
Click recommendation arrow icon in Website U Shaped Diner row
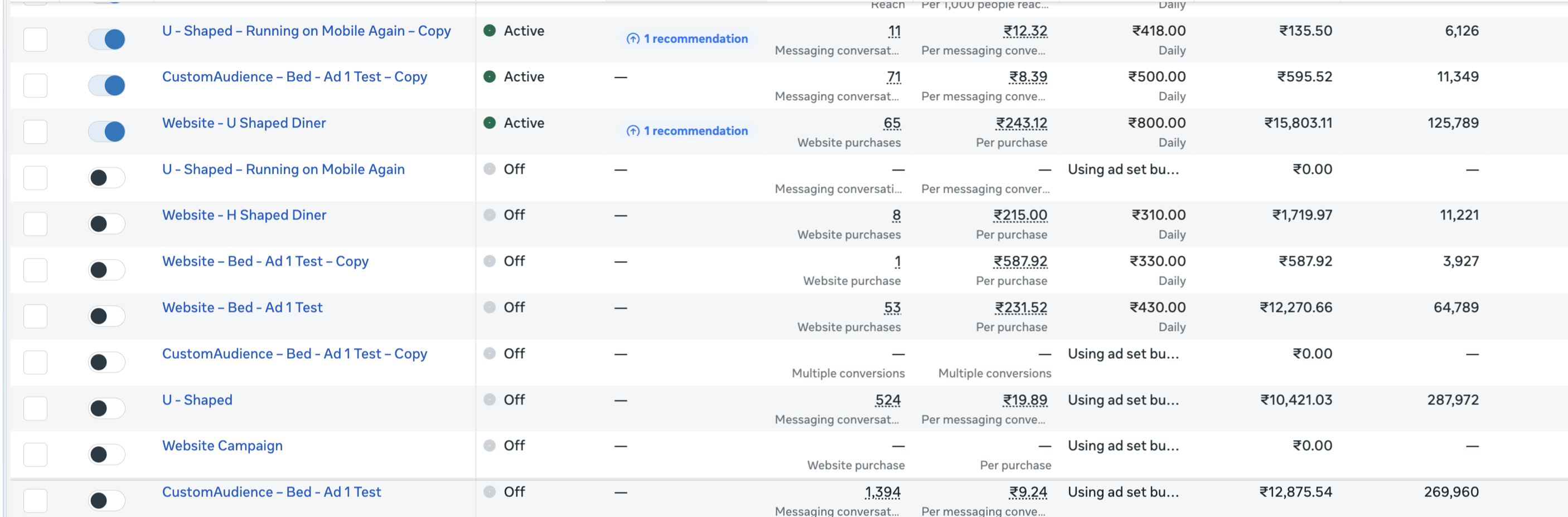[x=633, y=131]
